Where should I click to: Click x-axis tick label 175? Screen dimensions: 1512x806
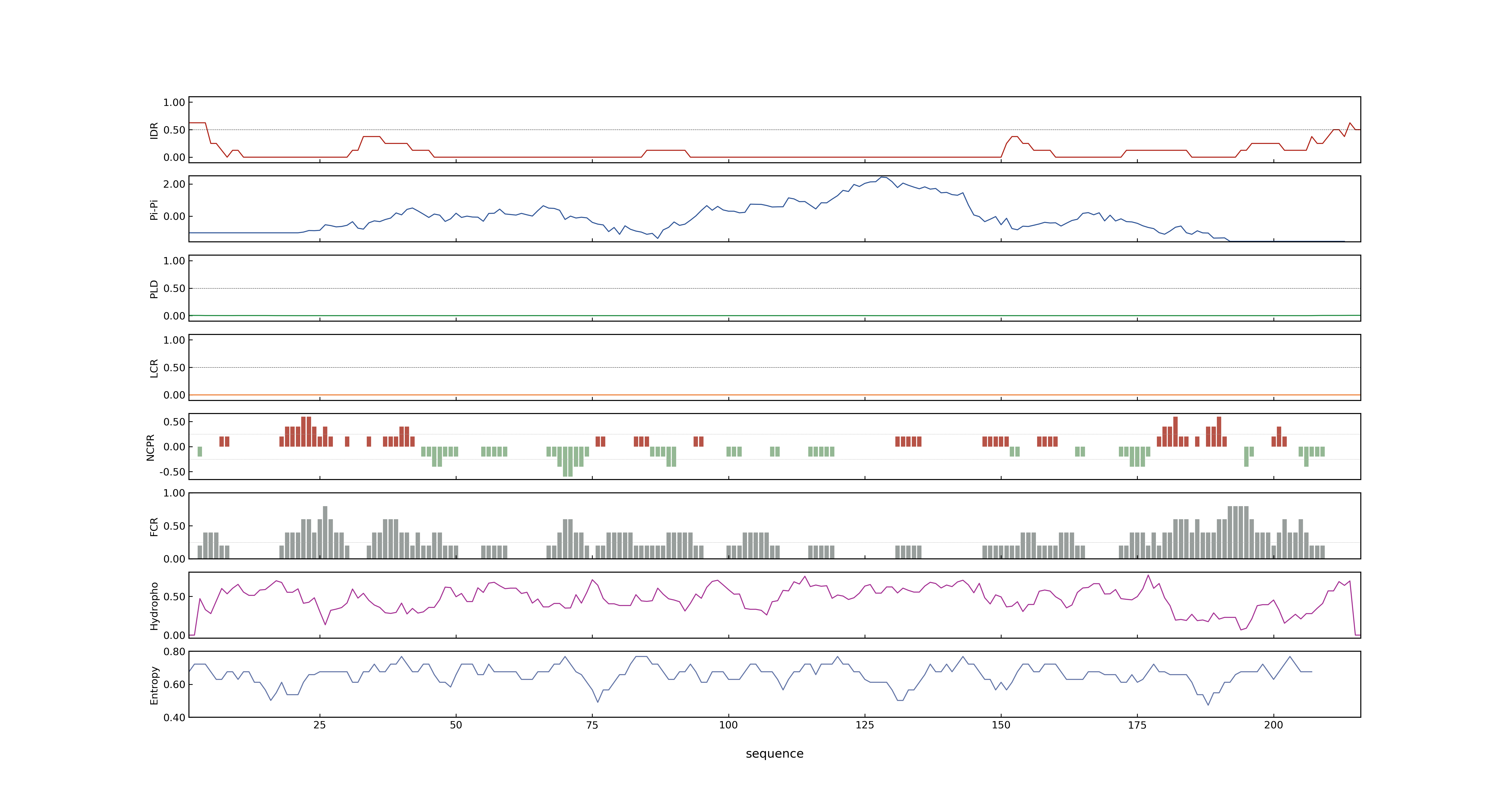point(1137,725)
